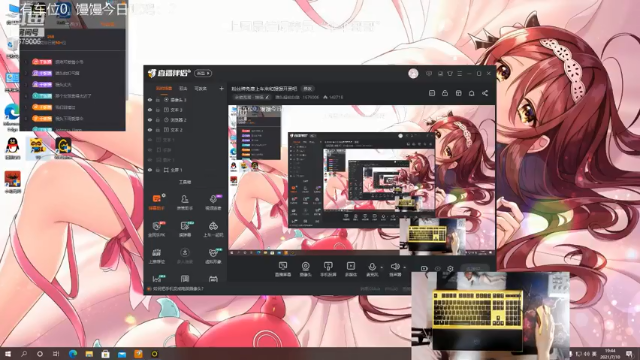Switch to the second scene tab

[x=183, y=89]
